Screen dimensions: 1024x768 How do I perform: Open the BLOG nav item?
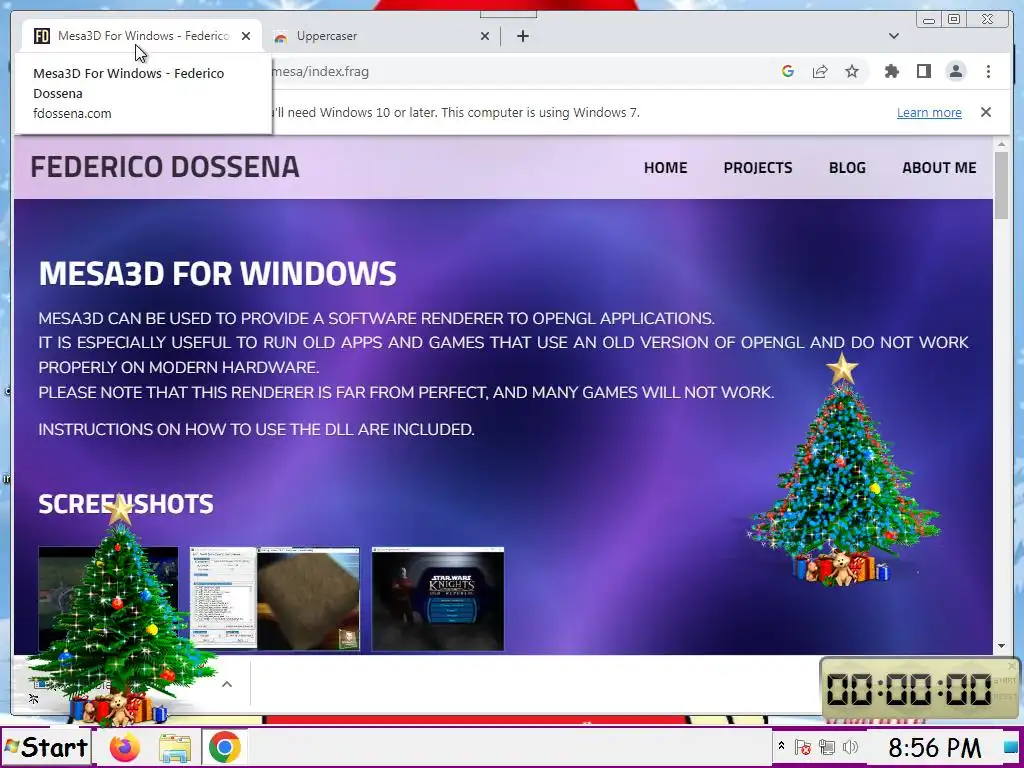point(847,168)
